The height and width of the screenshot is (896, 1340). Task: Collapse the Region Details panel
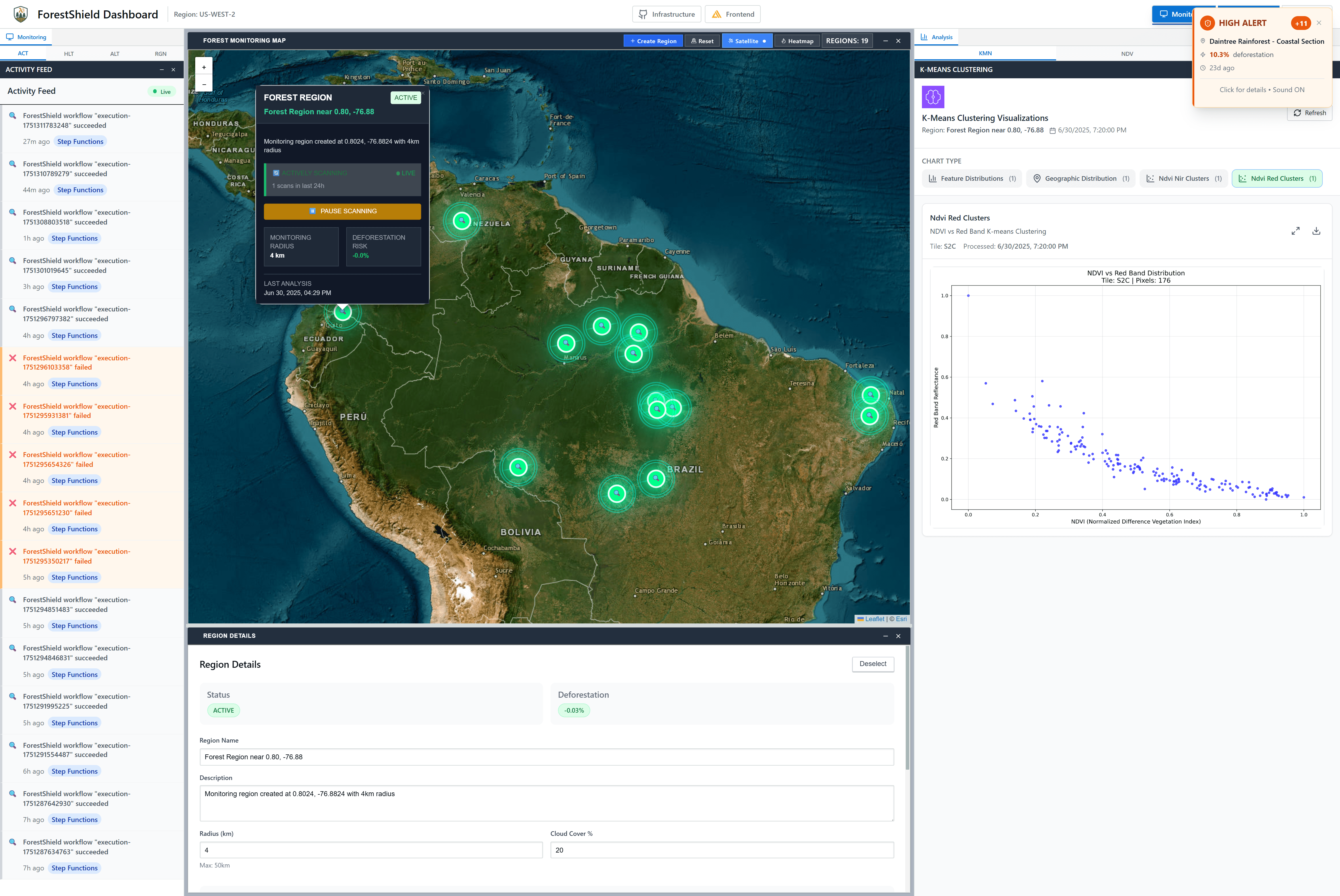886,636
